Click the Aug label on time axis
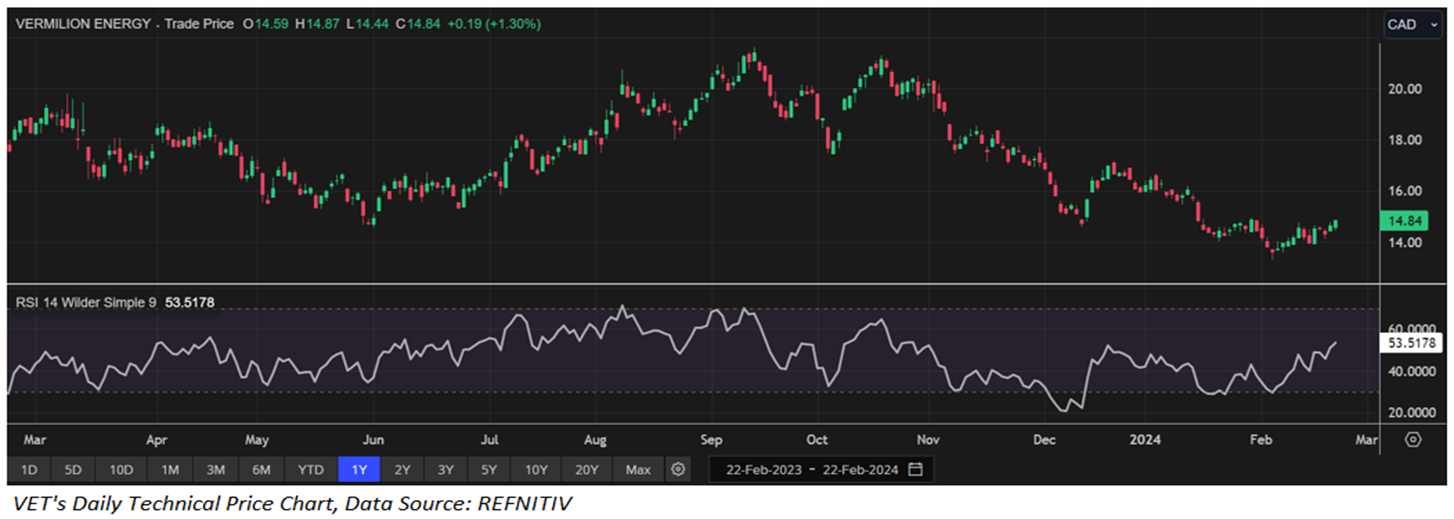 (596, 439)
